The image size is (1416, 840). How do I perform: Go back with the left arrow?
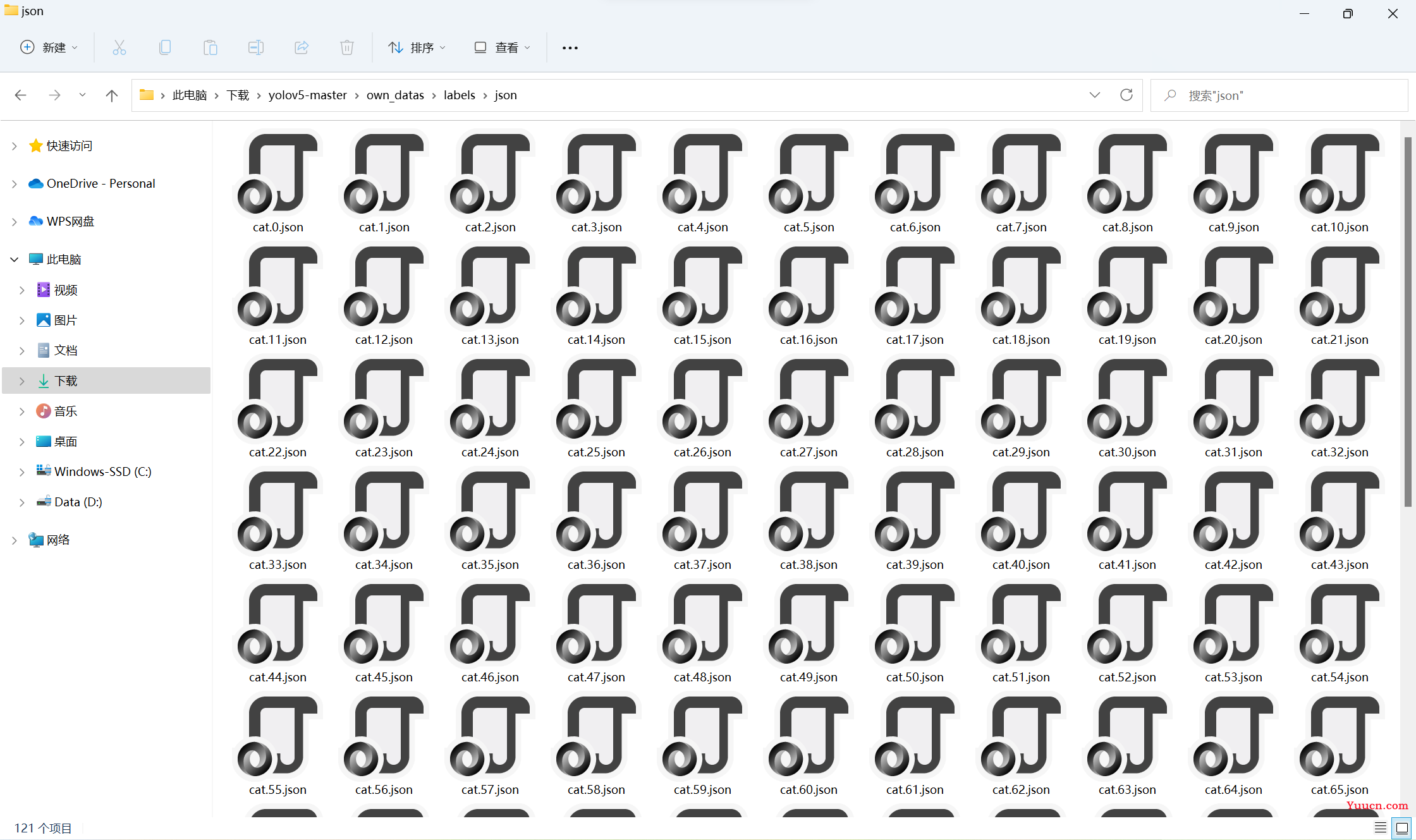click(x=20, y=95)
